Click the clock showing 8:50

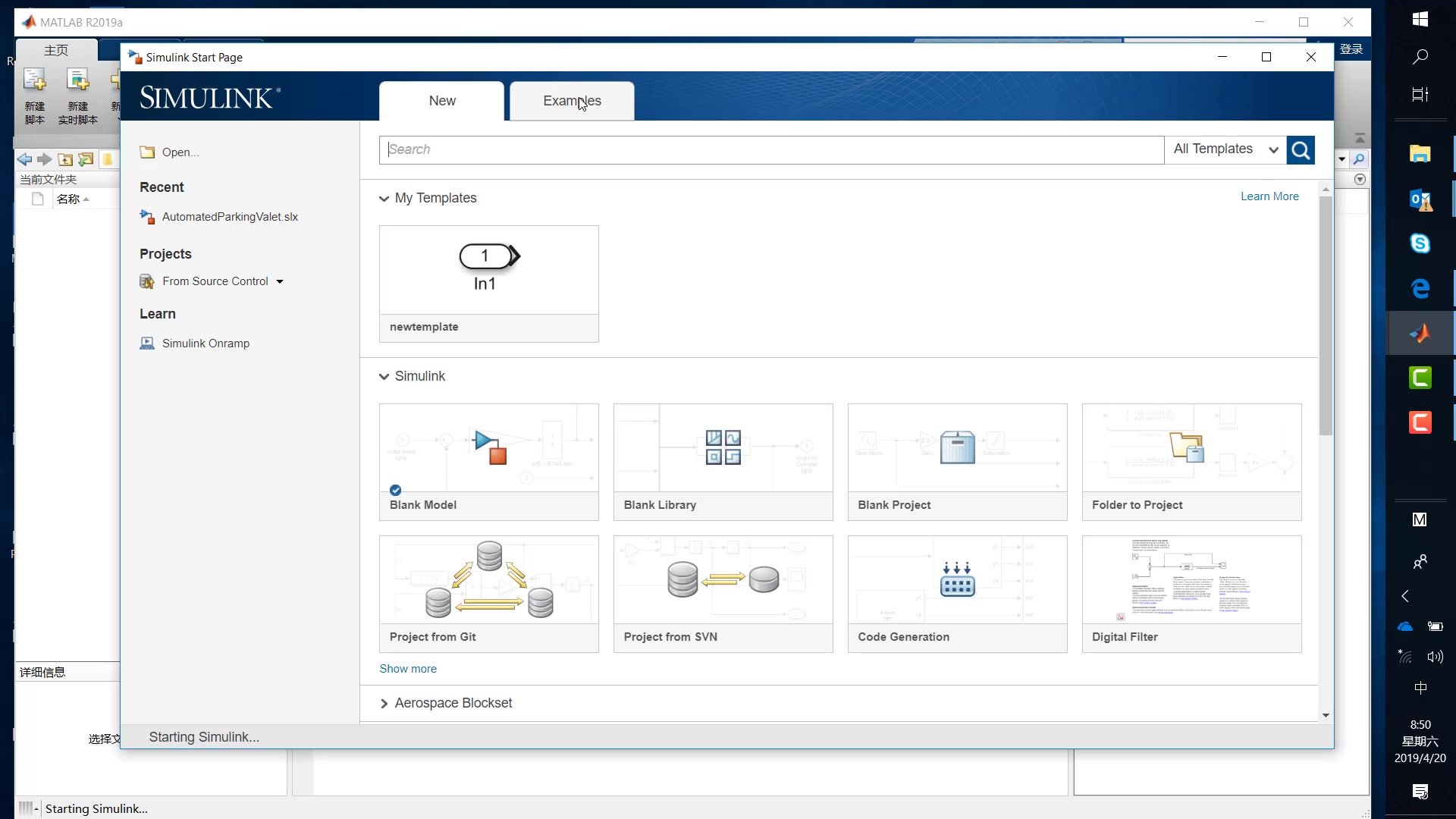pyautogui.click(x=1420, y=725)
